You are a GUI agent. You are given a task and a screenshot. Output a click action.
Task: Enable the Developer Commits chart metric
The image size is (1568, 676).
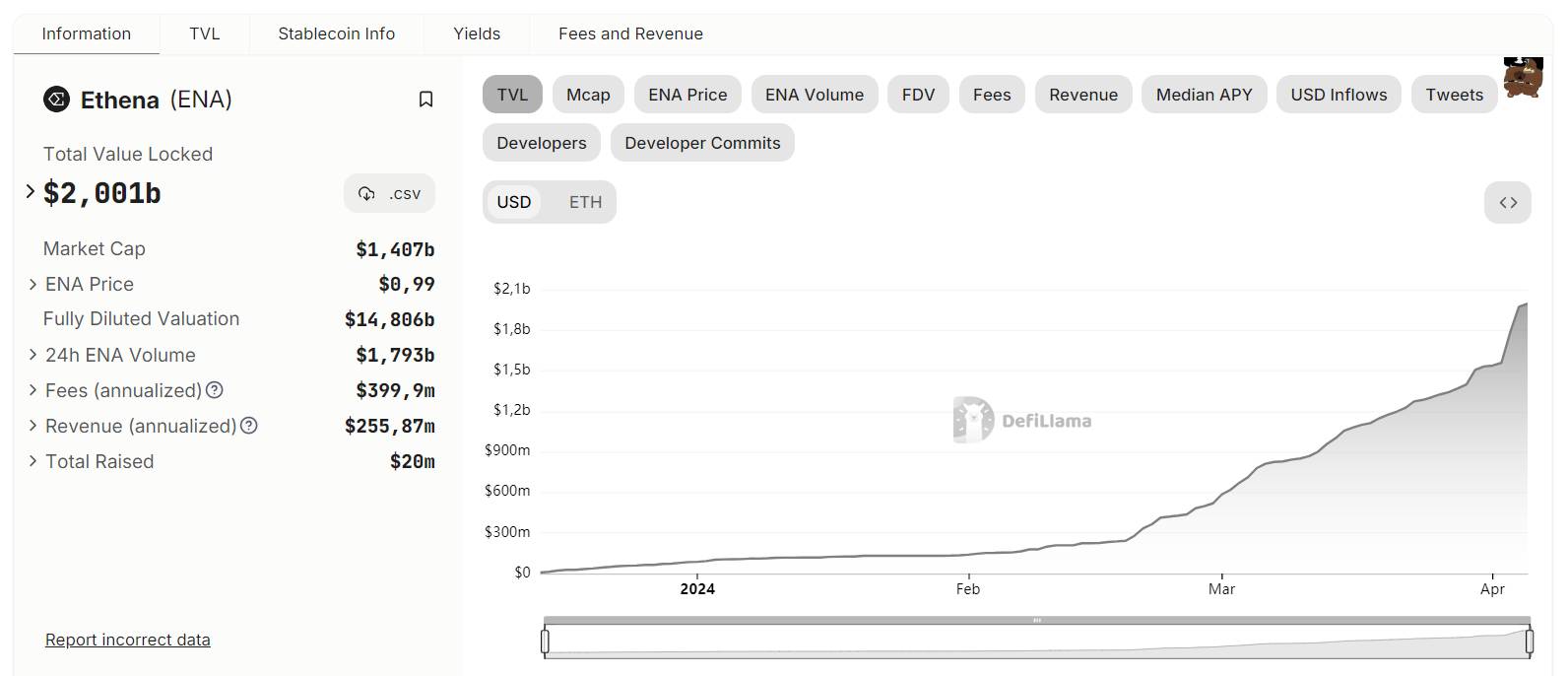click(x=702, y=143)
